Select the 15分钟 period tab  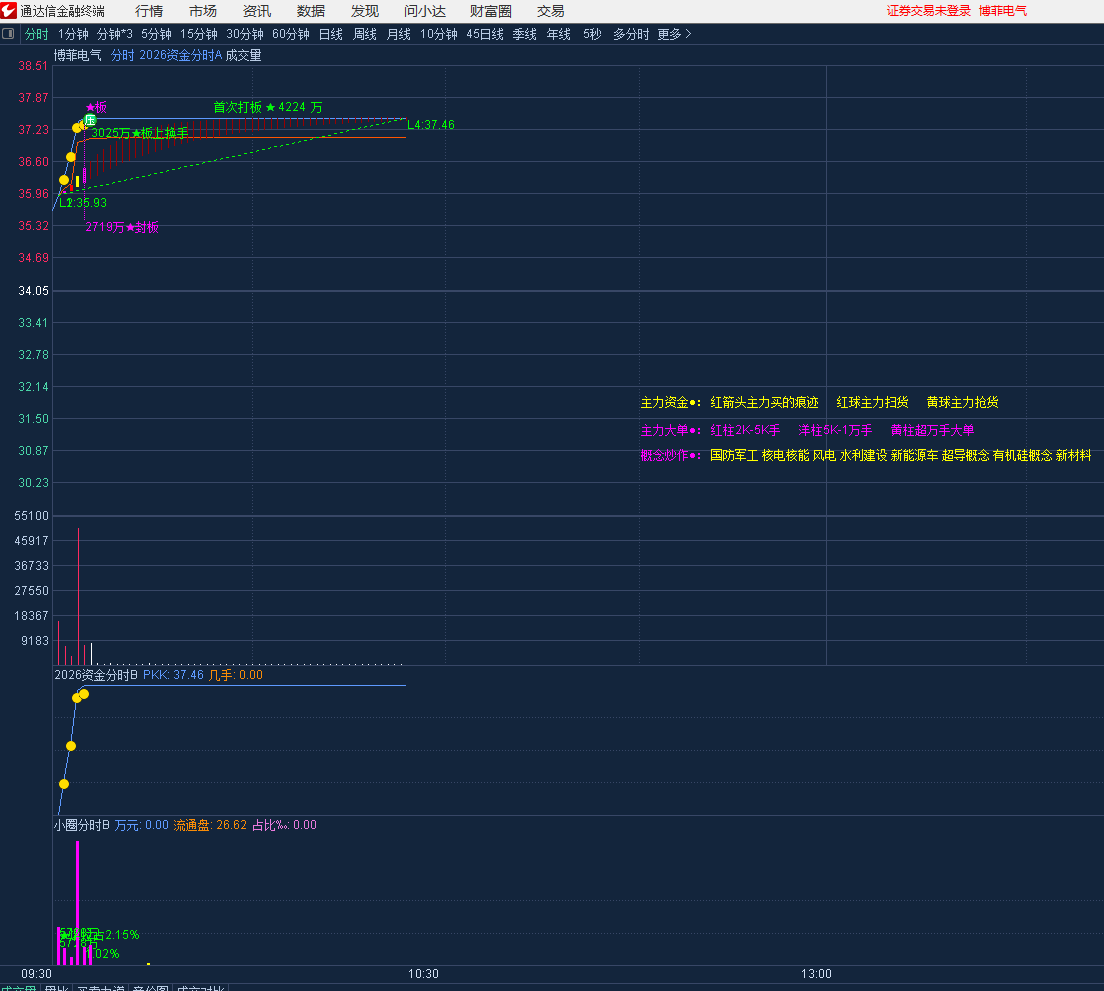[x=198, y=34]
